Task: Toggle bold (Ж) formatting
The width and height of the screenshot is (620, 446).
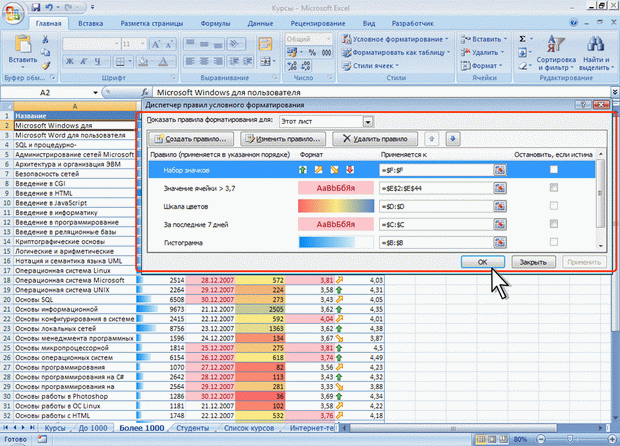Action: pos(70,61)
